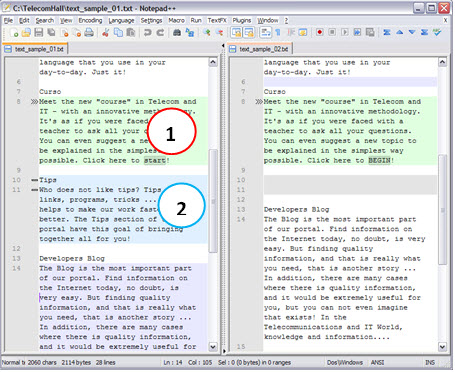455x372 pixels.
Task: Click the New file toolbar icon
Action: coord(14,33)
